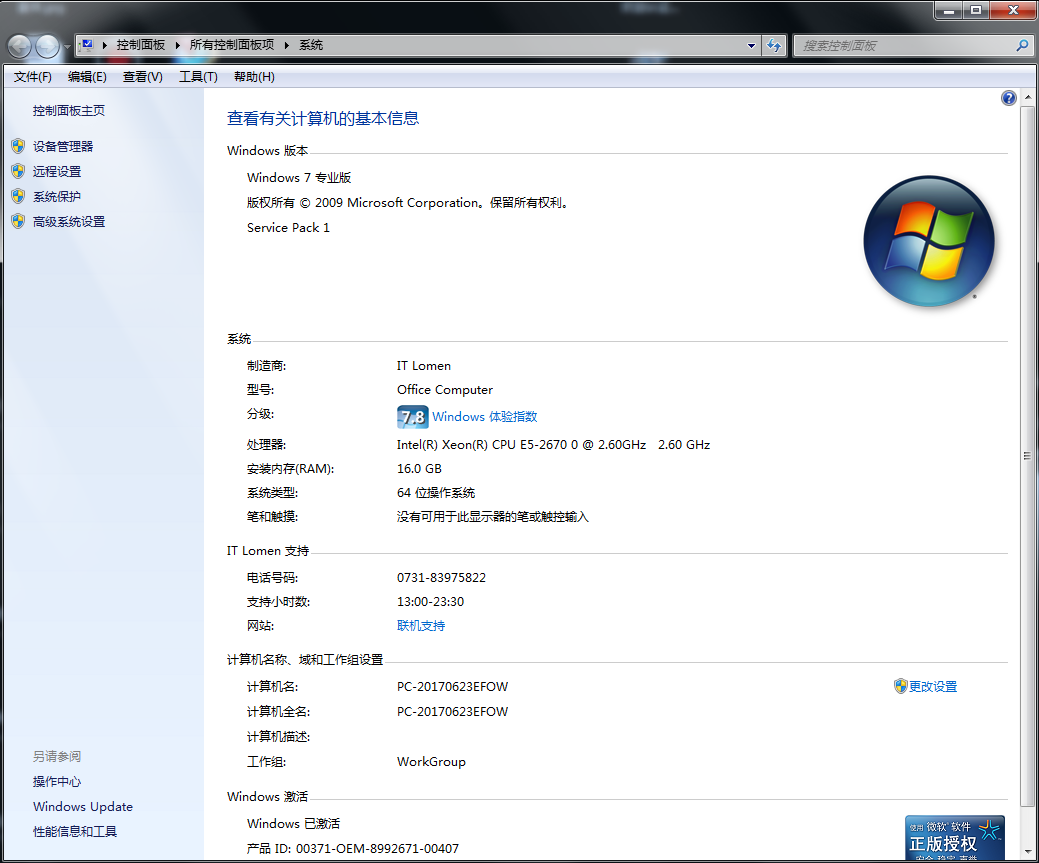Open the 帮助(H) menu
The image size is (1039, 863).
[254, 77]
